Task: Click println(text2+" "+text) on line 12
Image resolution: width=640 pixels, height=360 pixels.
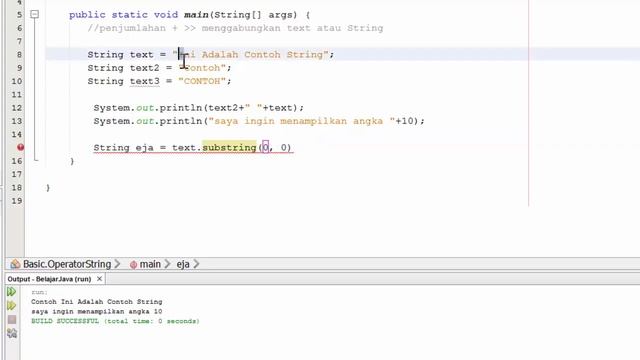Action: pyautogui.click(x=229, y=108)
